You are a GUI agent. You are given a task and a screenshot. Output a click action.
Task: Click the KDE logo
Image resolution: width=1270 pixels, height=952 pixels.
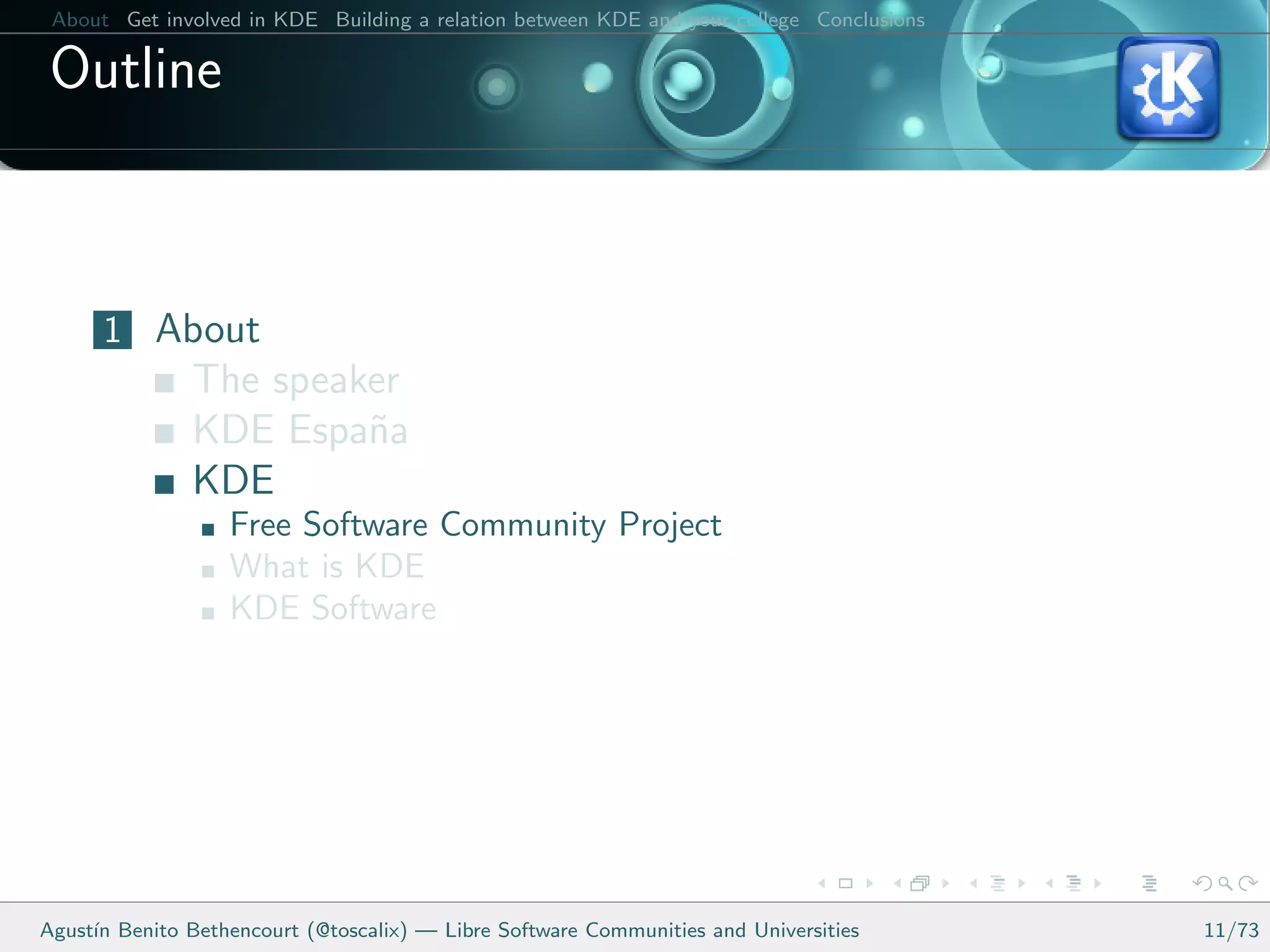click(1168, 87)
